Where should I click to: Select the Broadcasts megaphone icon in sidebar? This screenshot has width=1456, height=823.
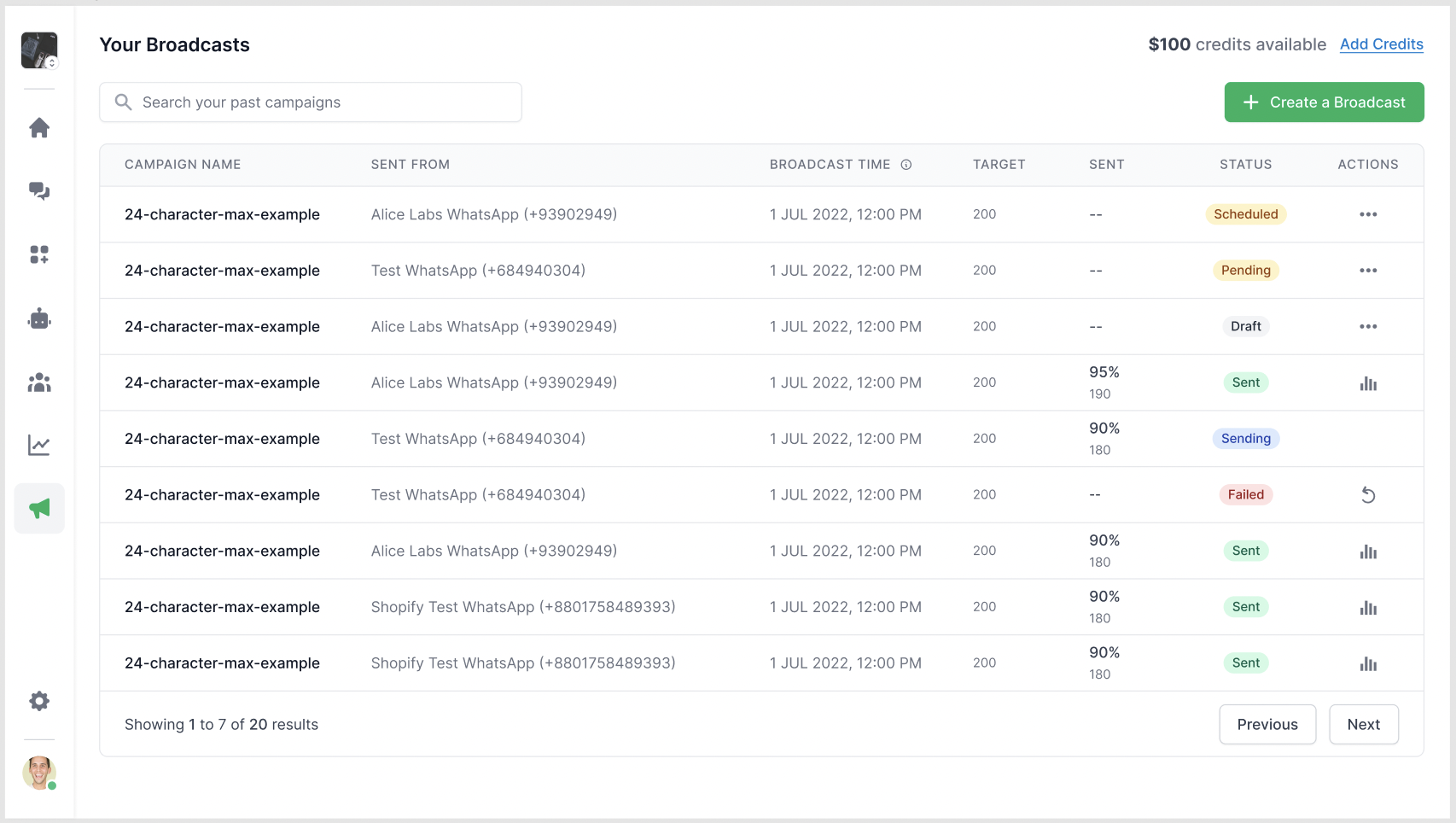[x=39, y=509]
